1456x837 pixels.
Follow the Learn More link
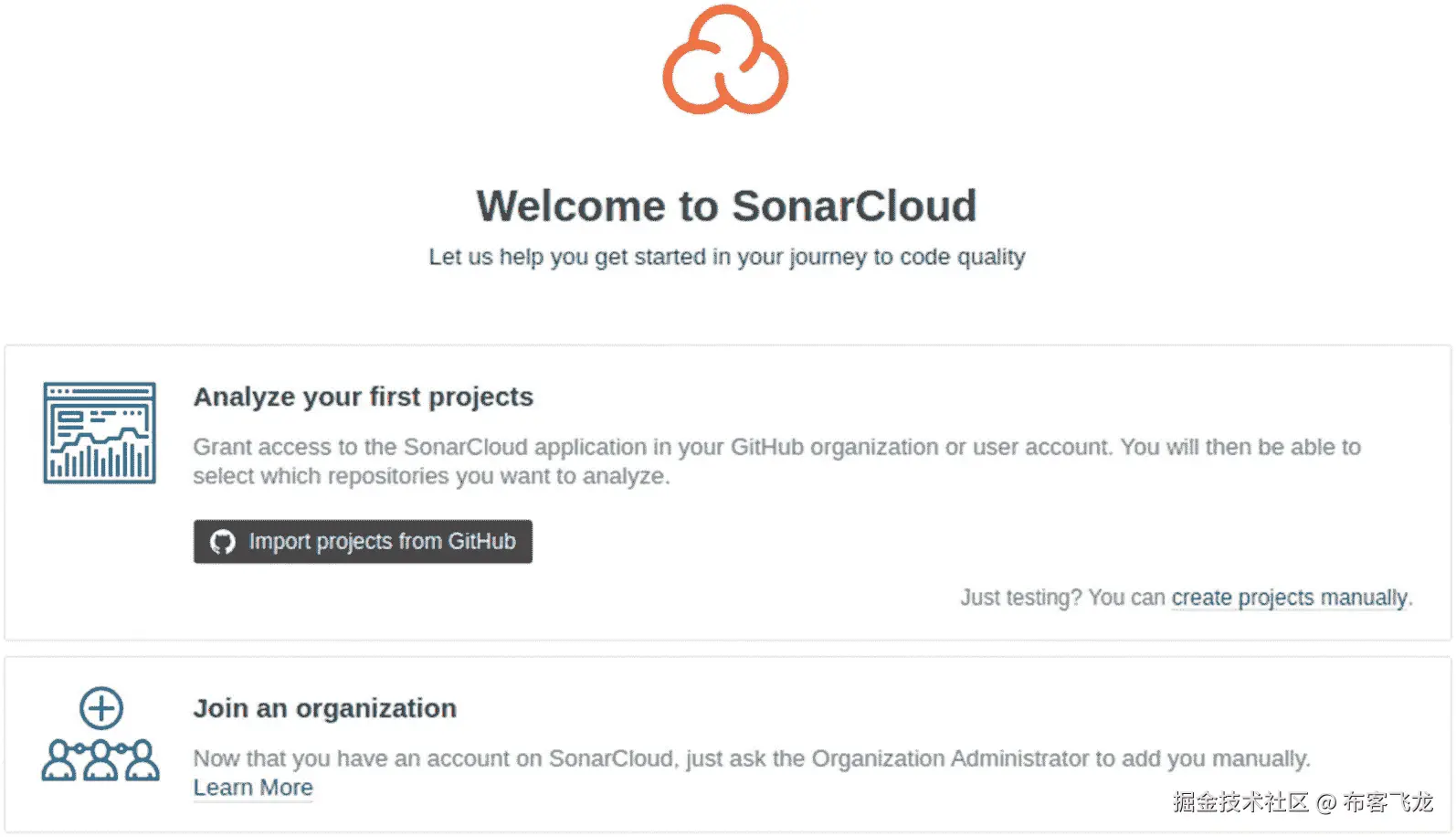[253, 788]
